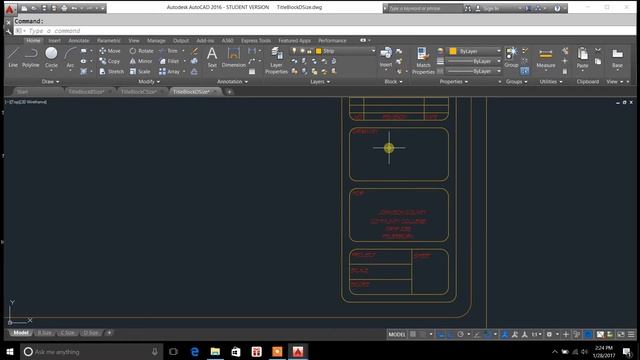Toggle clean screen in status bar
The image size is (640, 360).
[620, 334]
